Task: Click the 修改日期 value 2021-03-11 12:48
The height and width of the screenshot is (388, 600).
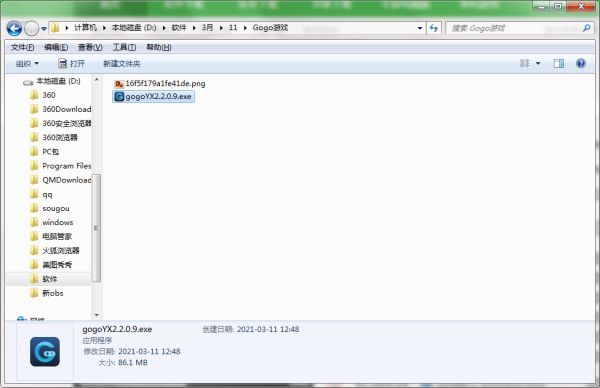Action: point(149,351)
